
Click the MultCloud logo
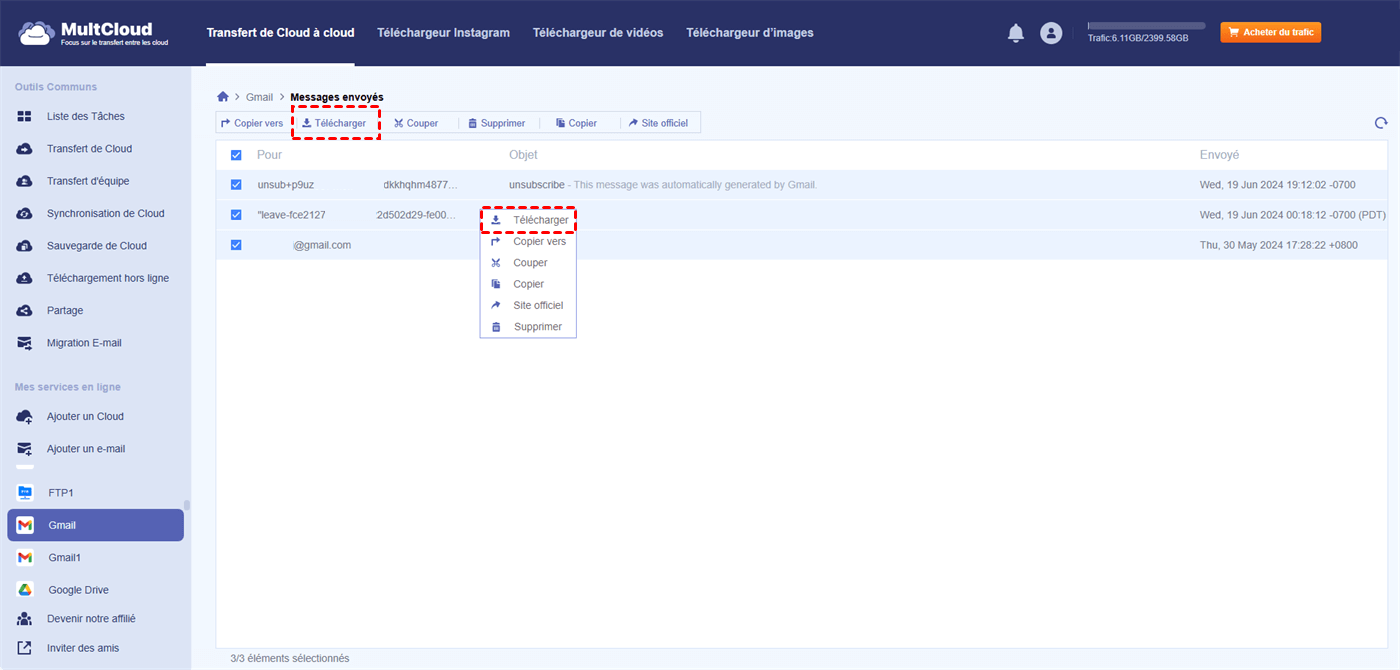coord(93,33)
